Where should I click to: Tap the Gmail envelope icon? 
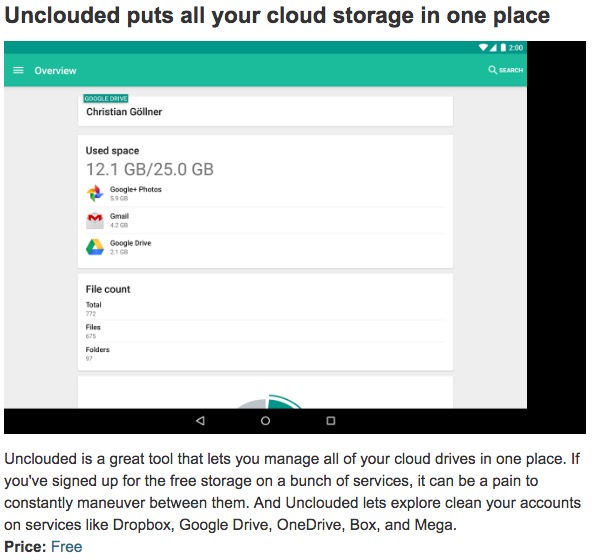95,221
